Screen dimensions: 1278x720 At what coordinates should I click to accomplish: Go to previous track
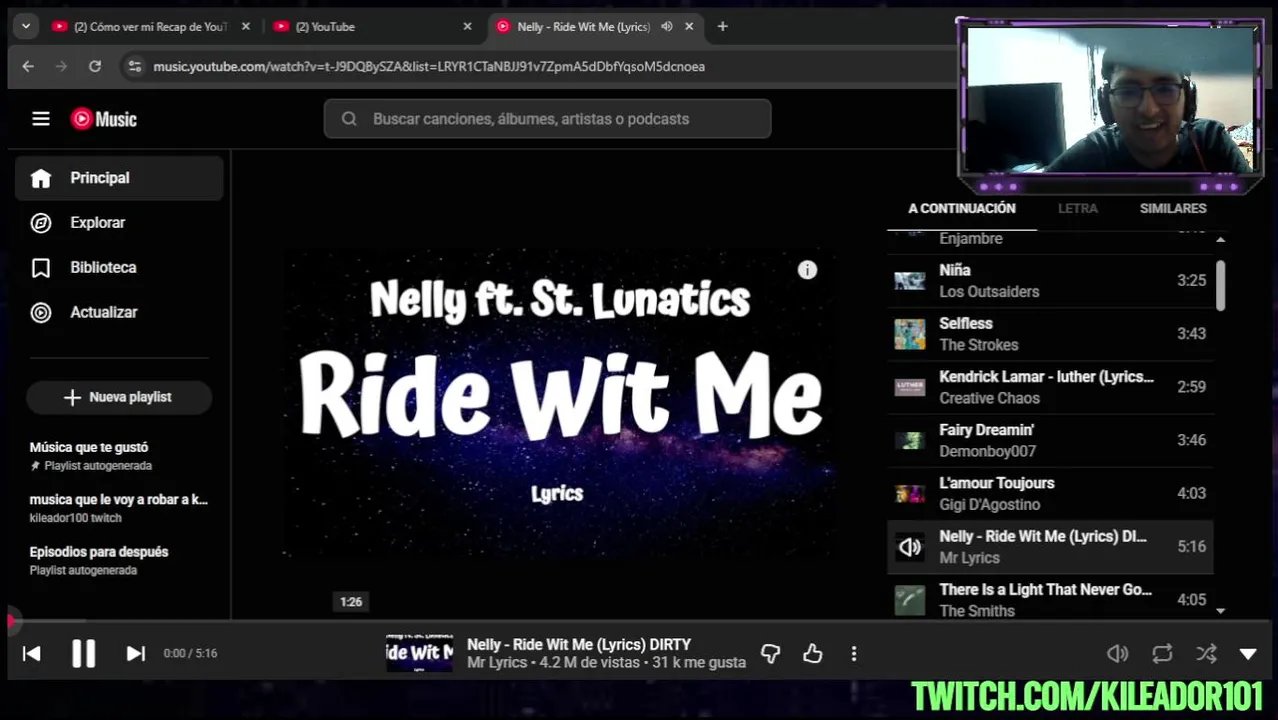coord(32,653)
